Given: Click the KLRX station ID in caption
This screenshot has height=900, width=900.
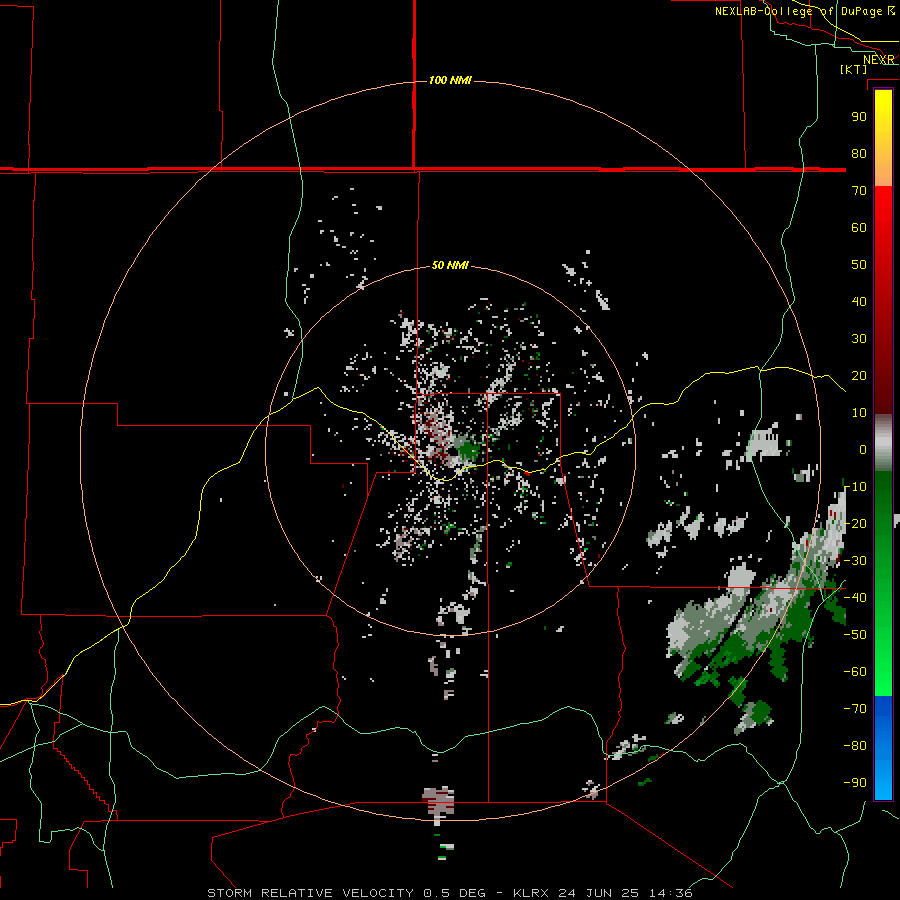Looking at the screenshot, I should (530, 893).
